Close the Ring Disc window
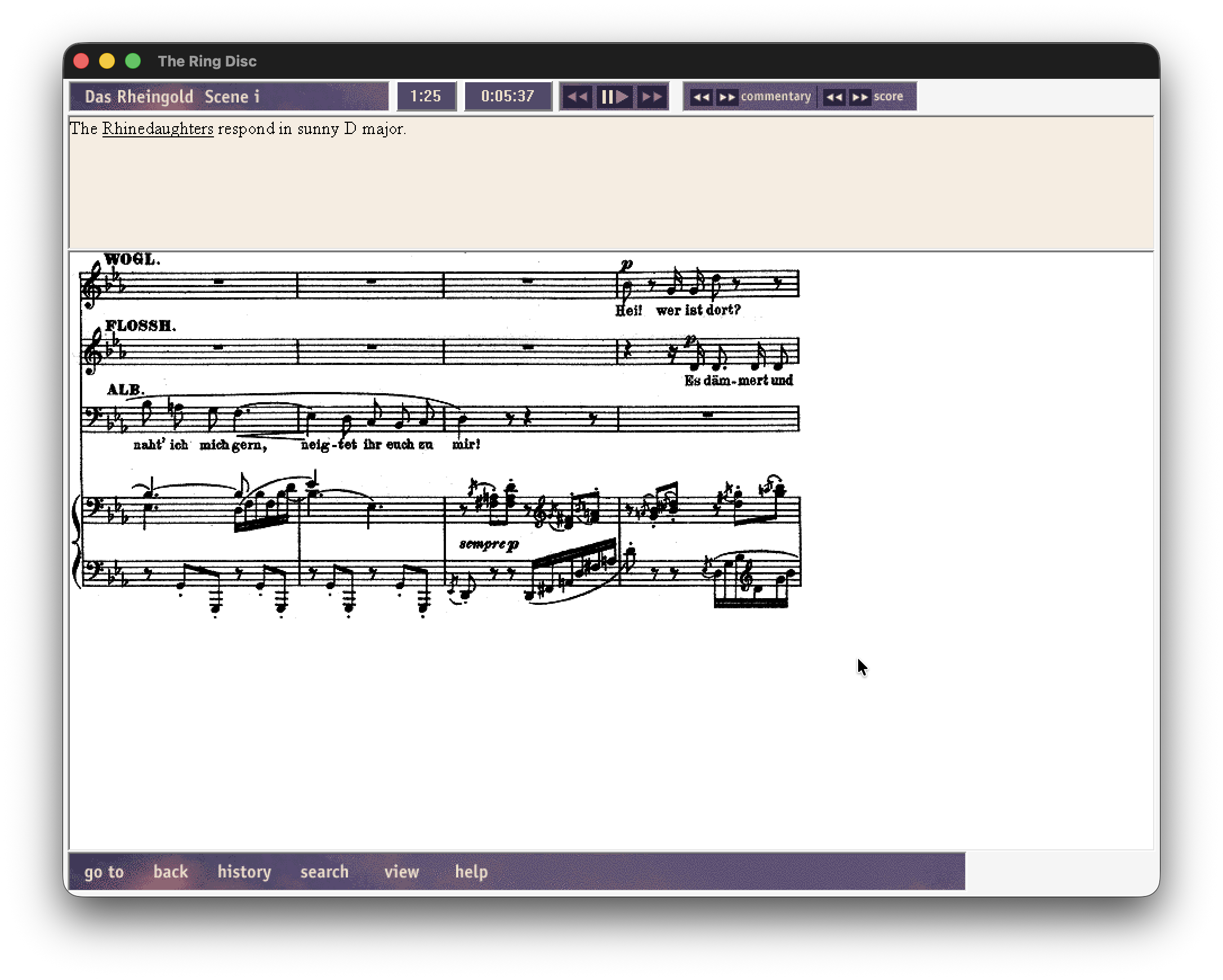The height and width of the screenshot is (980, 1223). tap(81, 61)
